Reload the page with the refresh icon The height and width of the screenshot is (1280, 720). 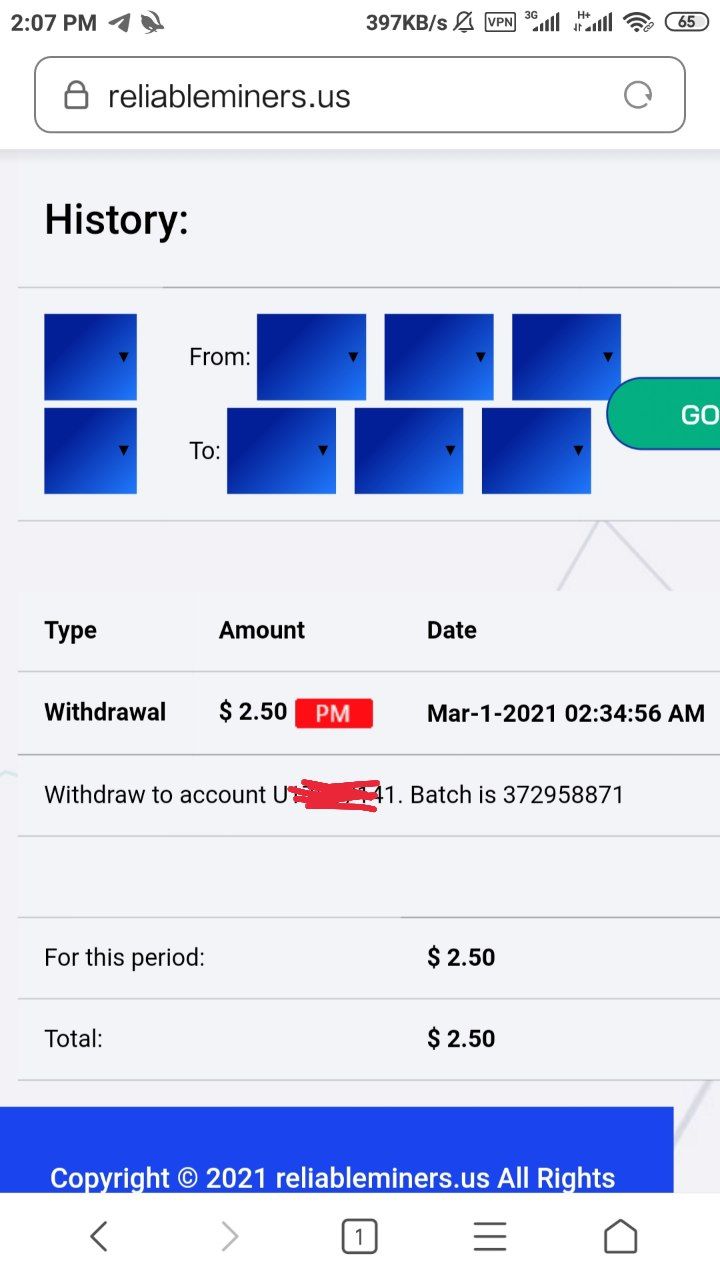tap(637, 95)
